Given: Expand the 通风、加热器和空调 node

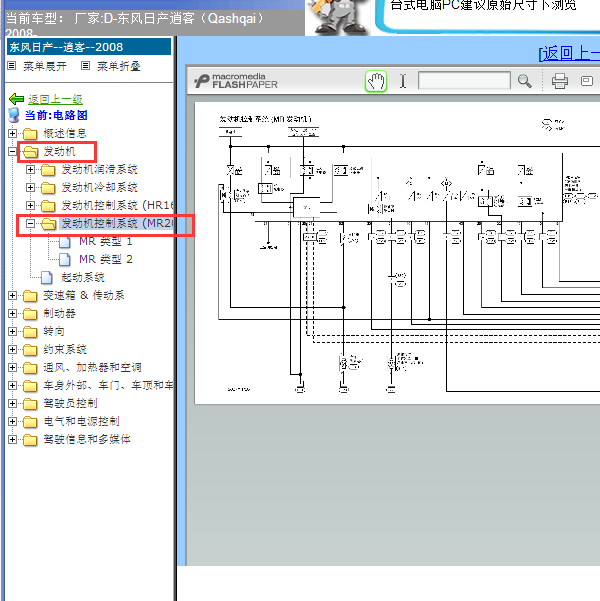Looking at the screenshot, I should click(x=12, y=368).
